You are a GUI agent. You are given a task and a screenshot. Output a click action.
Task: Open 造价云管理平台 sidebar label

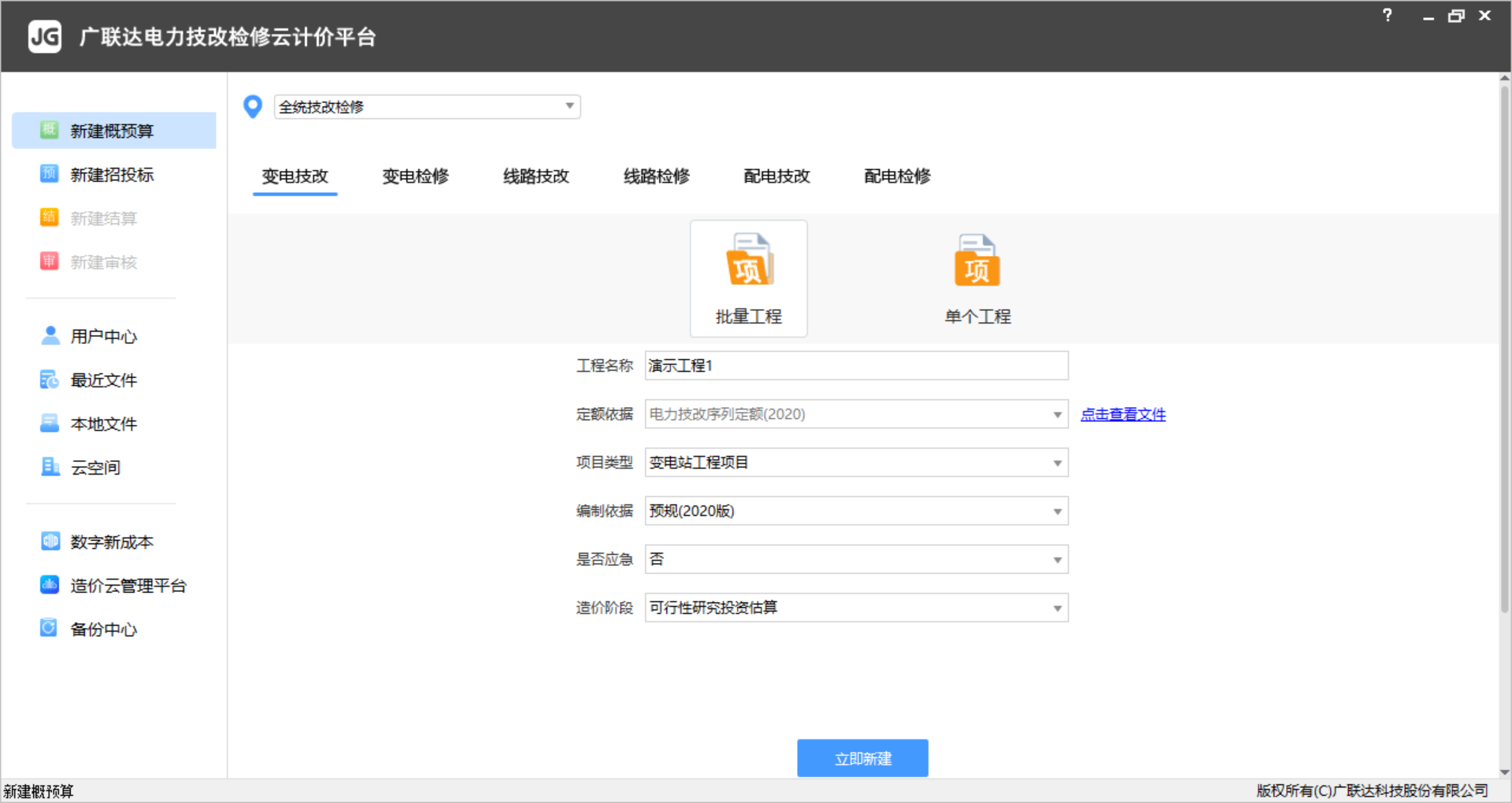128,586
